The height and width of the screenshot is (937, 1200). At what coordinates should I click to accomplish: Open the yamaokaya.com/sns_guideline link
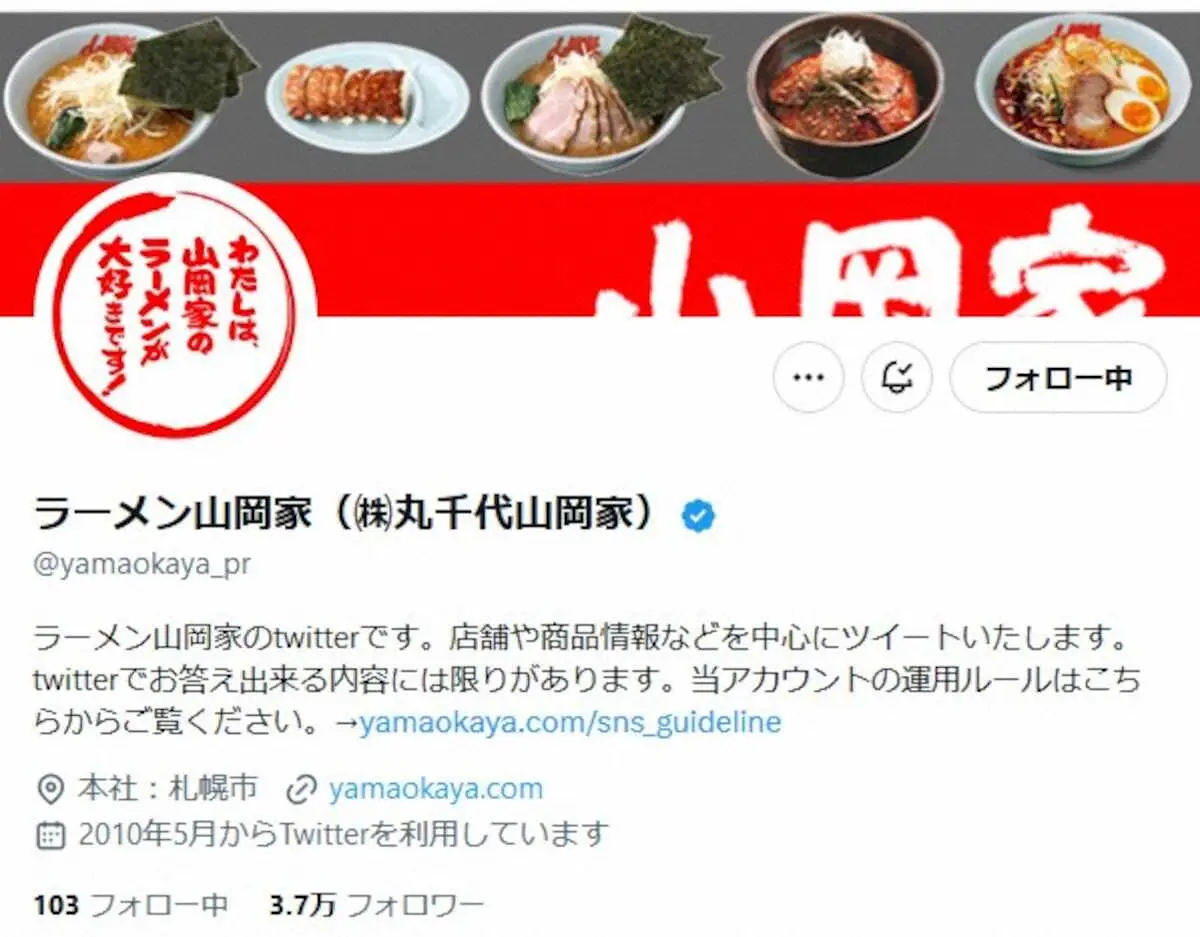pyautogui.click(x=570, y=722)
